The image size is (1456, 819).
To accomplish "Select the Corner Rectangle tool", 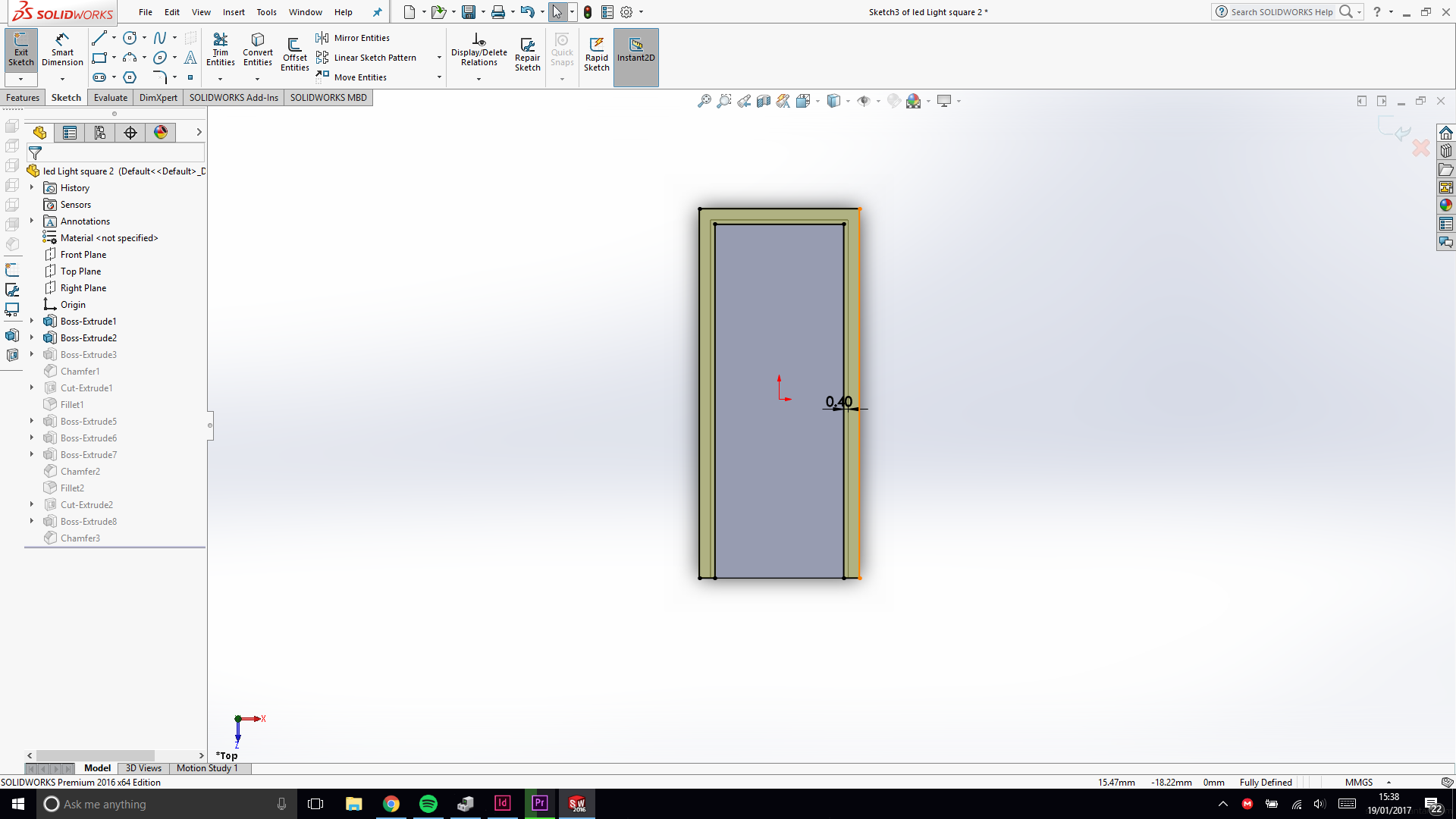I will 99,58.
